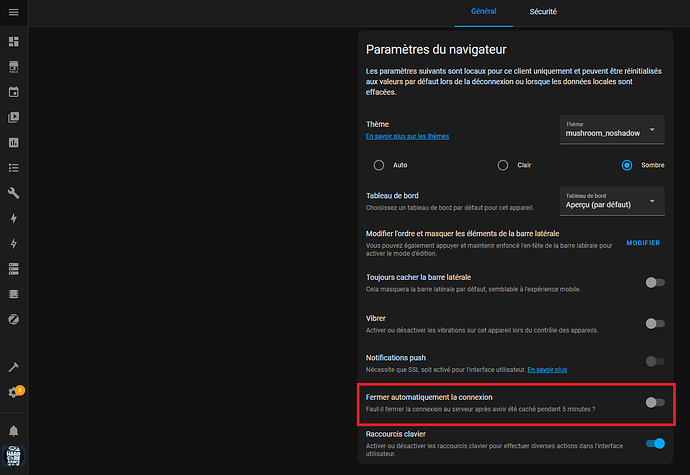
Task: Toggle the Vibrer switch
Action: click(x=655, y=324)
